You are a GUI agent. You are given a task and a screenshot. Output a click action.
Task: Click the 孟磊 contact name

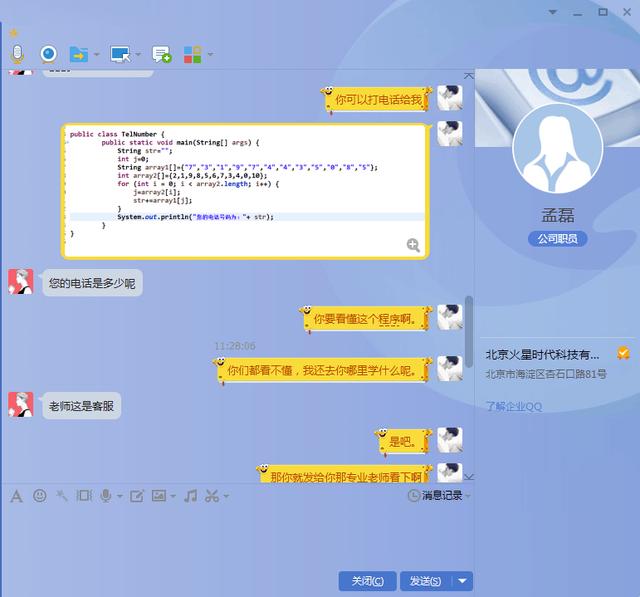(558, 215)
